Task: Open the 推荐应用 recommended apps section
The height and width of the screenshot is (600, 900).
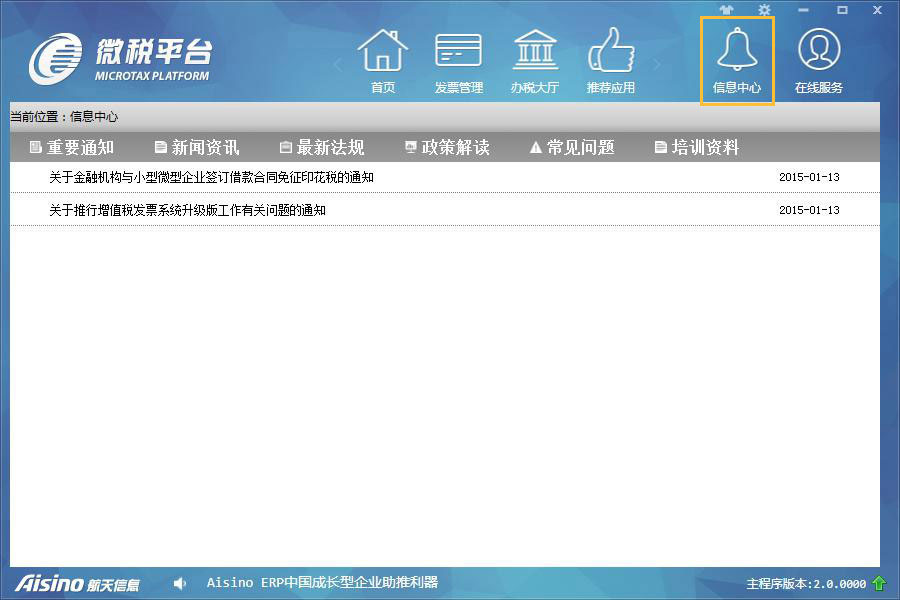Action: pyautogui.click(x=611, y=58)
